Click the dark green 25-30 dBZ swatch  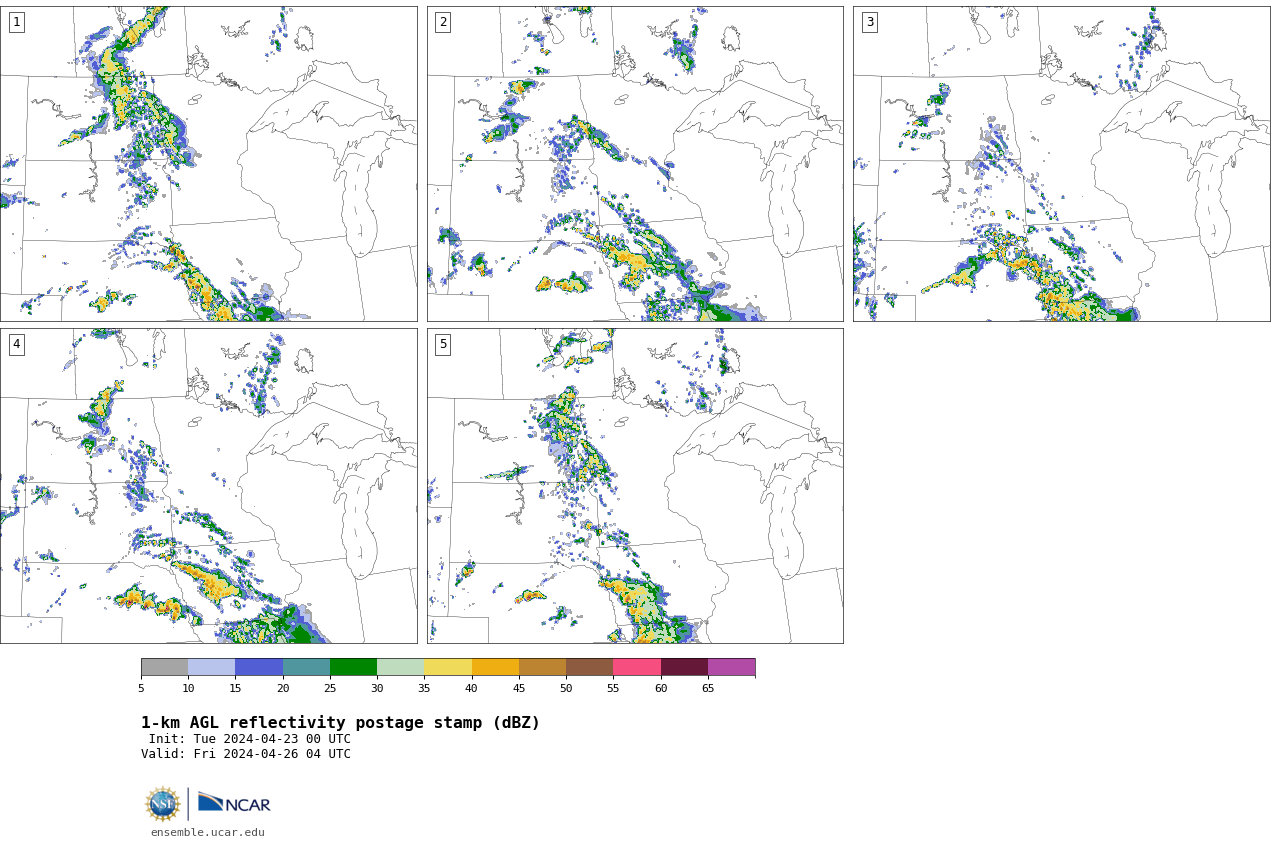coord(353,667)
